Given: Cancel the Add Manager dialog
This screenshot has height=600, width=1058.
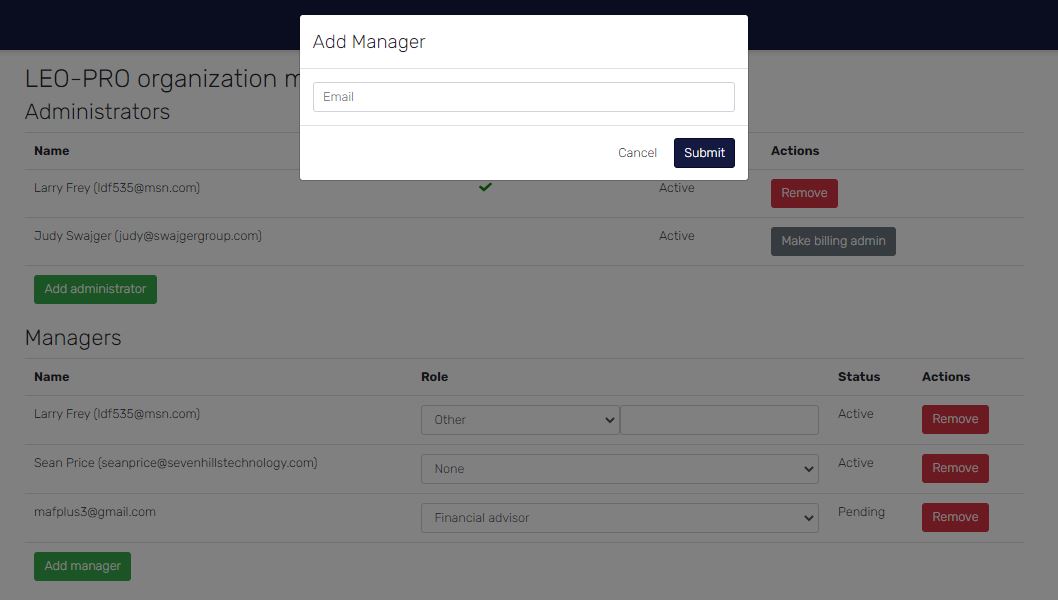Looking at the screenshot, I should 637,152.
